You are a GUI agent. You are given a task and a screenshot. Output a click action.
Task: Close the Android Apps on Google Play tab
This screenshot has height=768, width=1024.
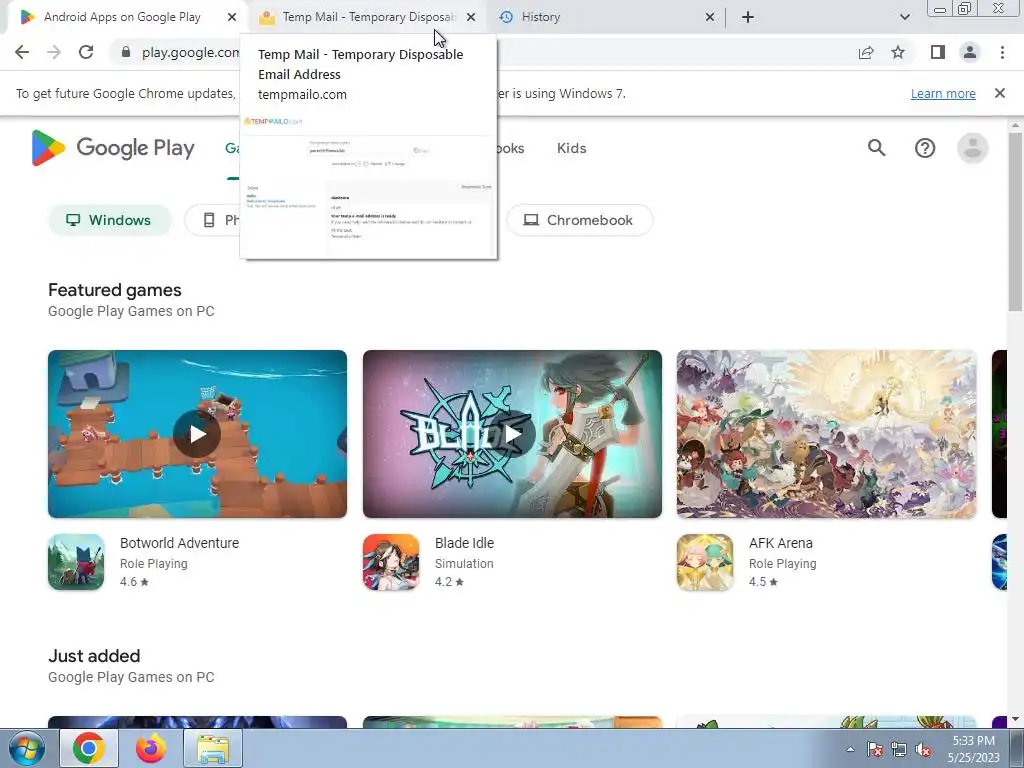[x=232, y=17]
